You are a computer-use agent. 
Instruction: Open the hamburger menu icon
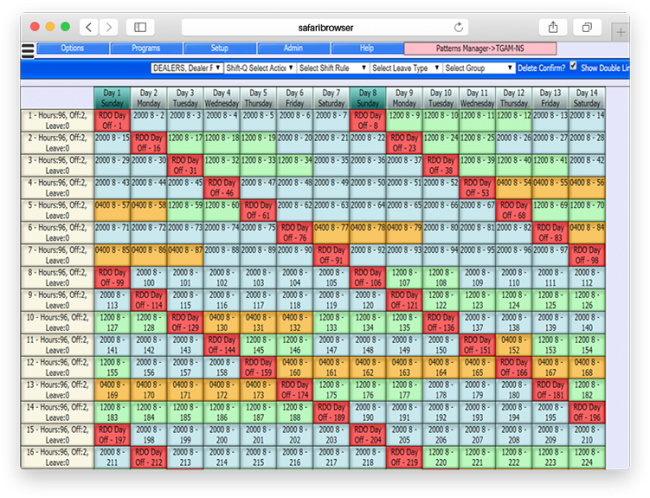pos(28,51)
